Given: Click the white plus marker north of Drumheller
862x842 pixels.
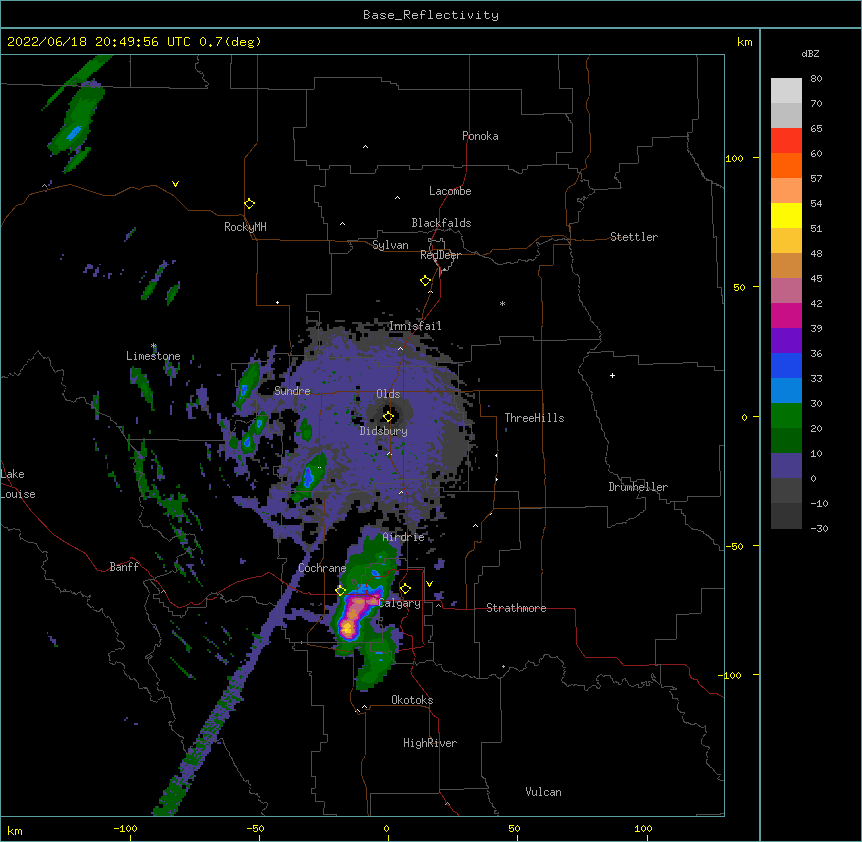Looking at the screenshot, I should coord(612,375).
